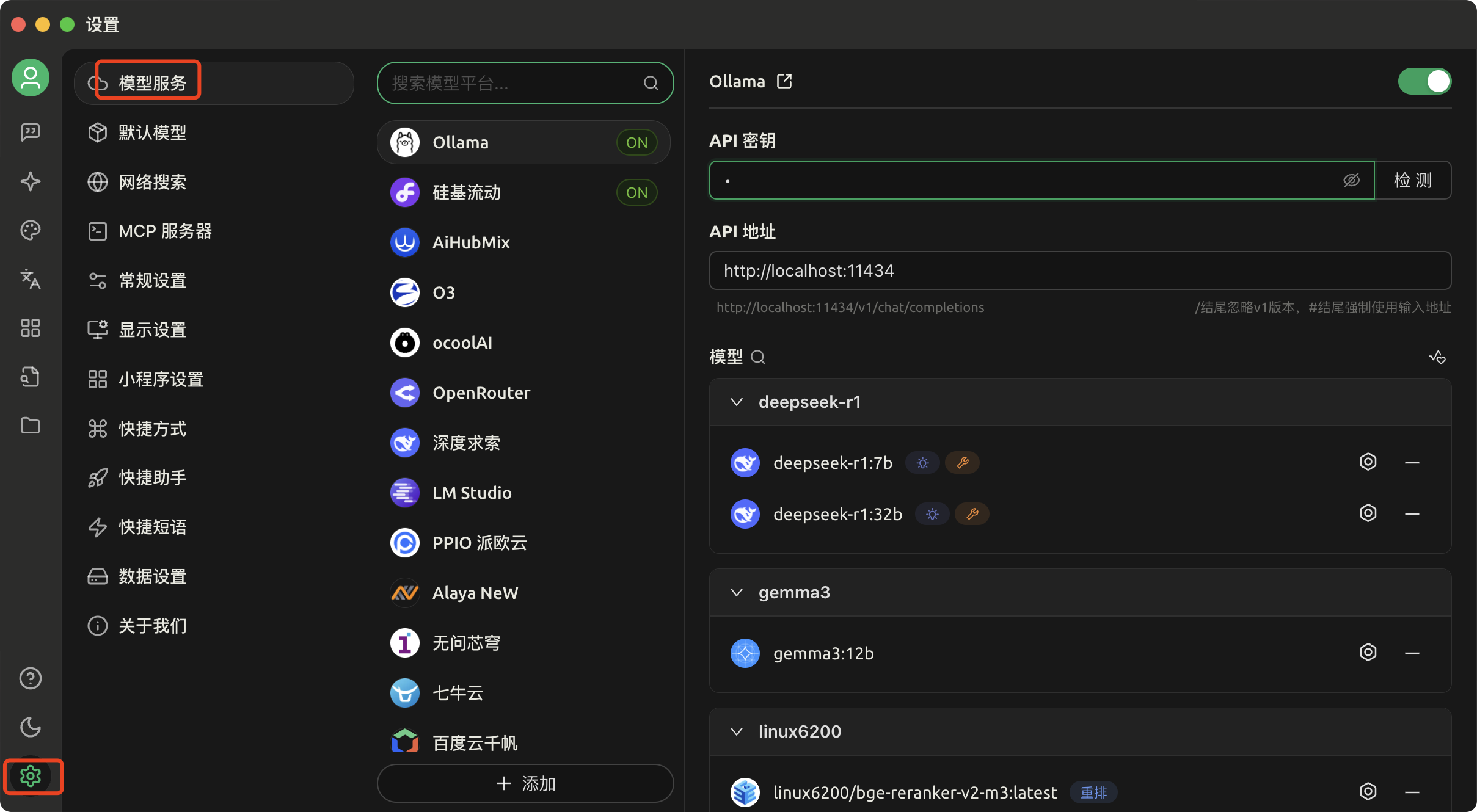Select the 无问芯穹 provider
Viewport: 1477px width, 812px height.
pos(524,643)
